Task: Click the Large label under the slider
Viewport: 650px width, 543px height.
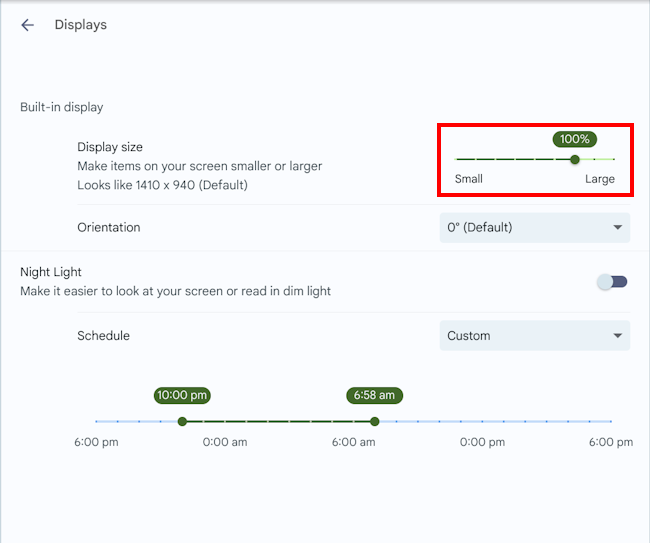Action: (600, 179)
